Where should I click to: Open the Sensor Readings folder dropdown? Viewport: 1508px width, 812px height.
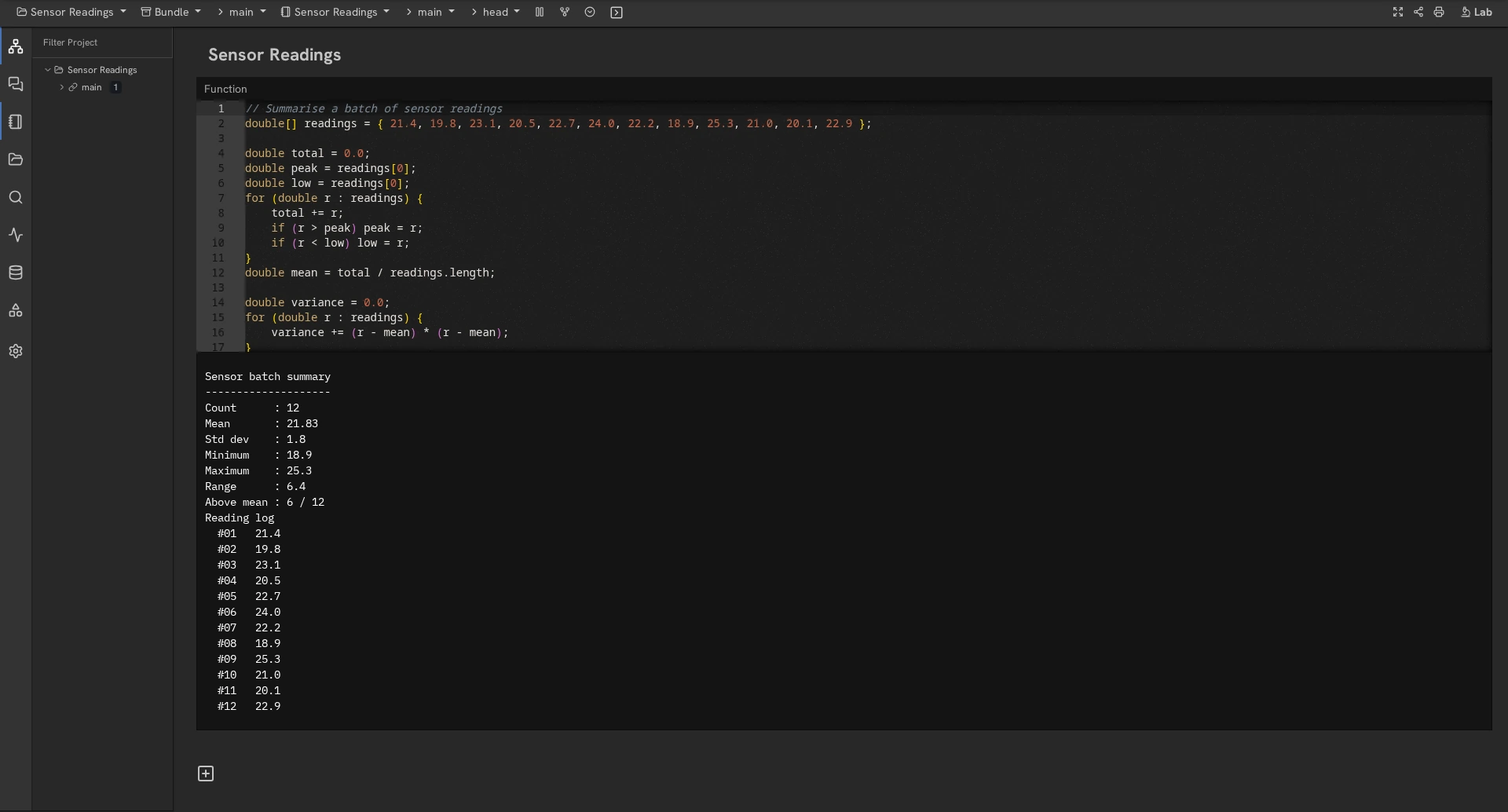(x=71, y=12)
